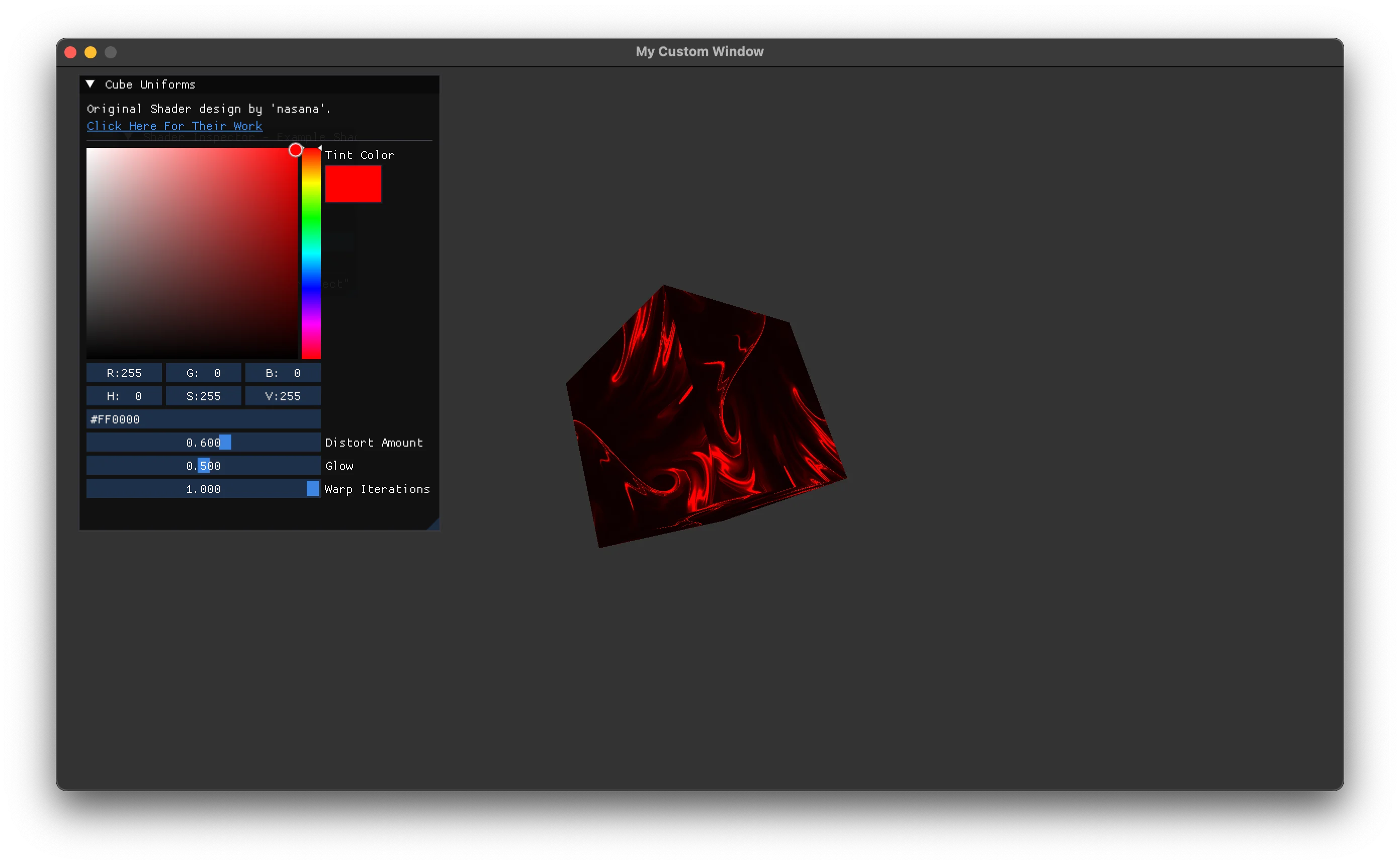Select the G: 0 green channel field
The width and height of the screenshot is (1400, 865).
click(x=204, y=373)
